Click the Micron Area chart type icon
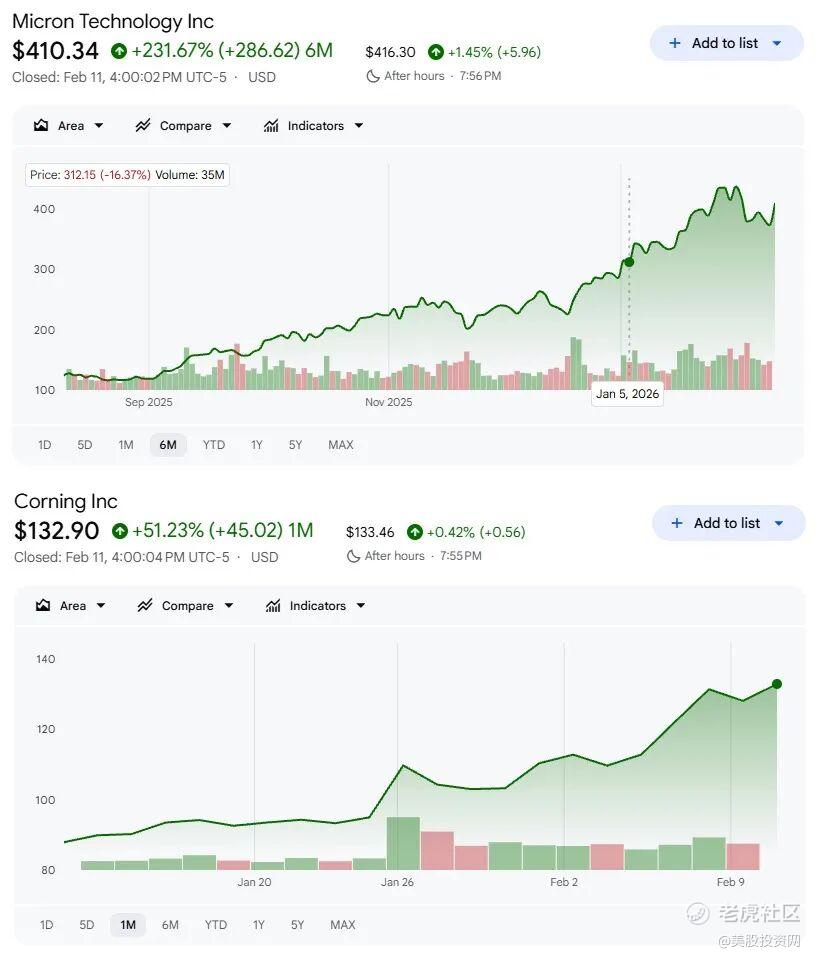This screenshot has height=960, width=816. (x=41, y=126)
